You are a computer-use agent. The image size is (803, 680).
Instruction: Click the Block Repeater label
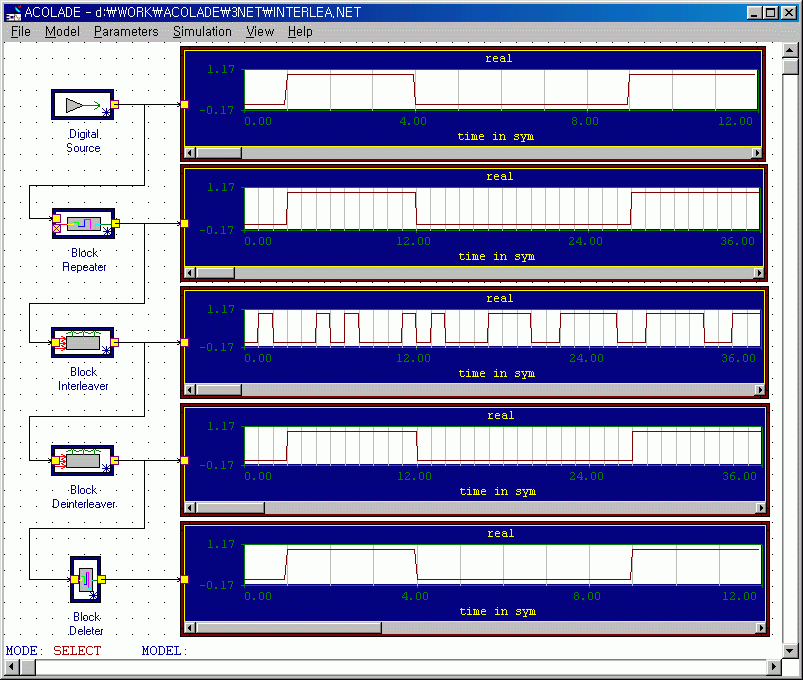[x=84, y=260]
